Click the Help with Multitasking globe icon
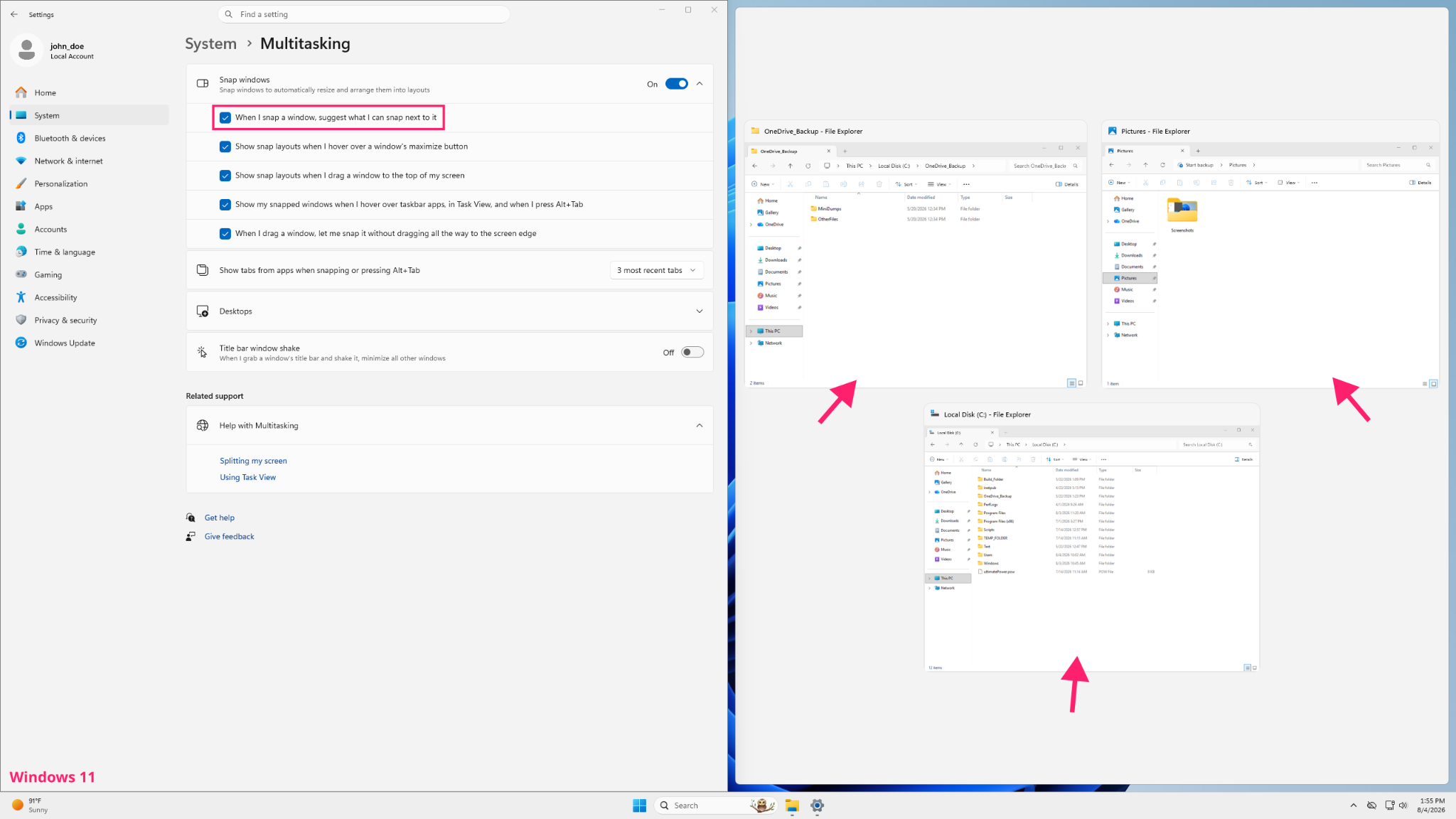1456x819 pixels. coord(203,425)
